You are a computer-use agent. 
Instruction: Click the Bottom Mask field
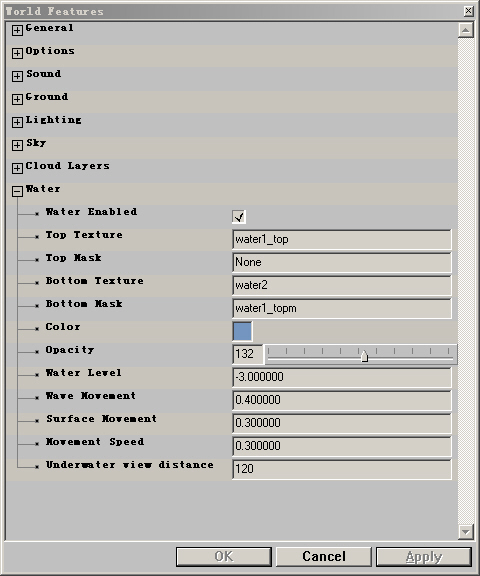coord(342,308)
